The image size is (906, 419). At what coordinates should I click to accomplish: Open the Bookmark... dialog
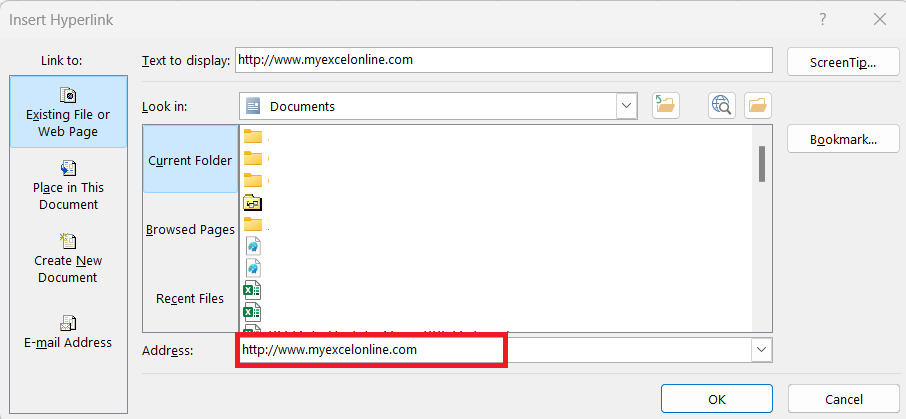(x=843, y=139)
